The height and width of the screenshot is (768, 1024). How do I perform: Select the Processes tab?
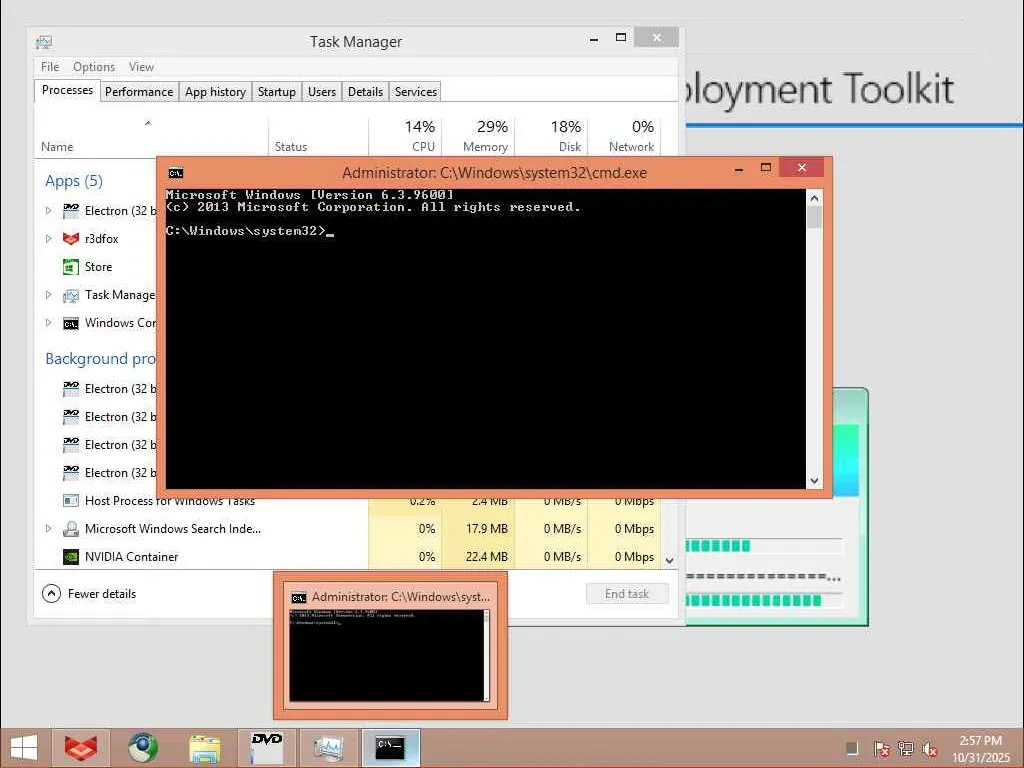pos(67,90)
